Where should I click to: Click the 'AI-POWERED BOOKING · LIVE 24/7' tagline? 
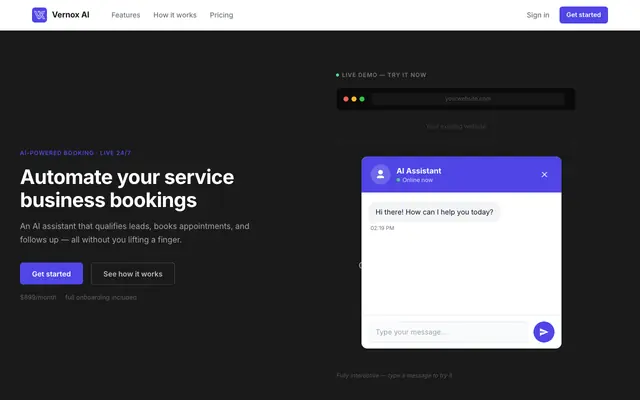click(76, 153)
